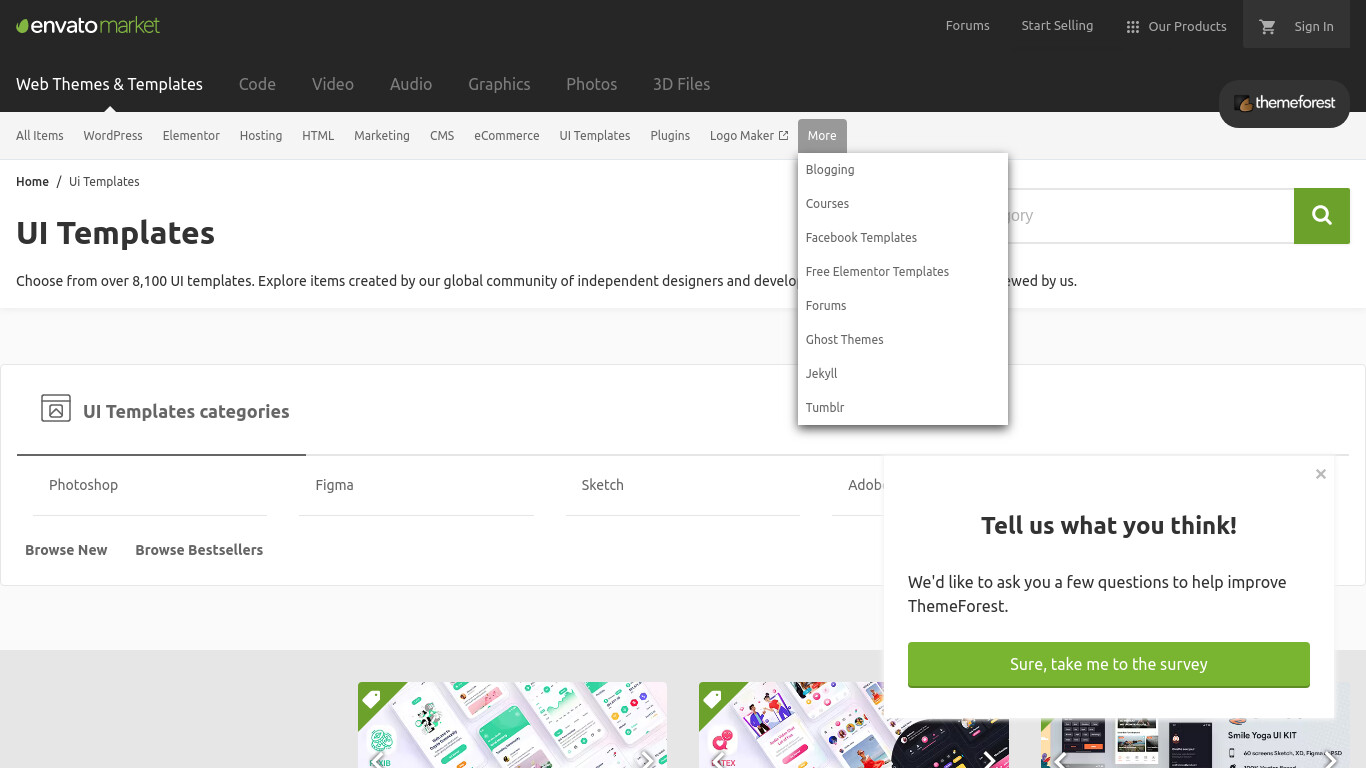The height and width of the screenshot is (768, 1366).
Task: Open the shopping cart icon
Action: (x=1268, y=27)
